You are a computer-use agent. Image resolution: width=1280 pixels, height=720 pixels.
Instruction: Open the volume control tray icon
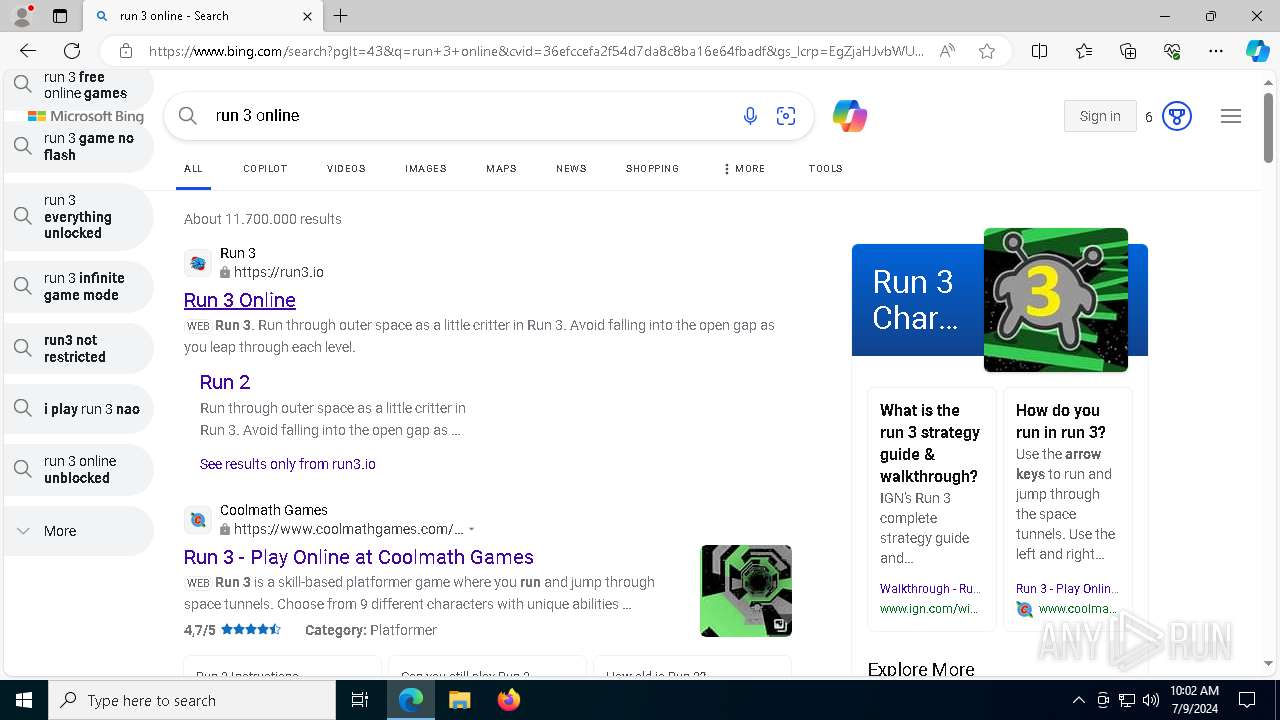[1151, 700]
